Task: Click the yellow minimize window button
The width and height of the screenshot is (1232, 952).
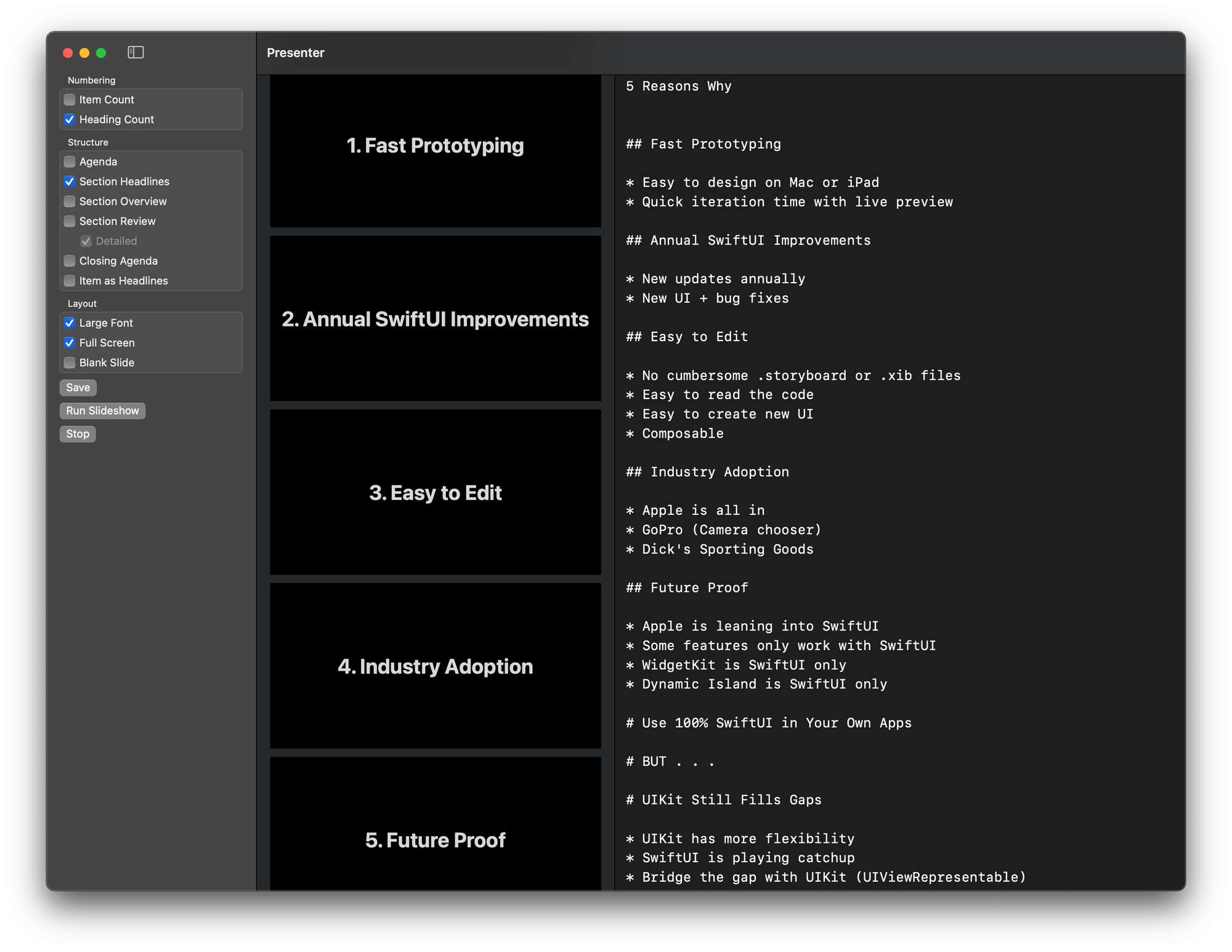Action: click(84, 53)
